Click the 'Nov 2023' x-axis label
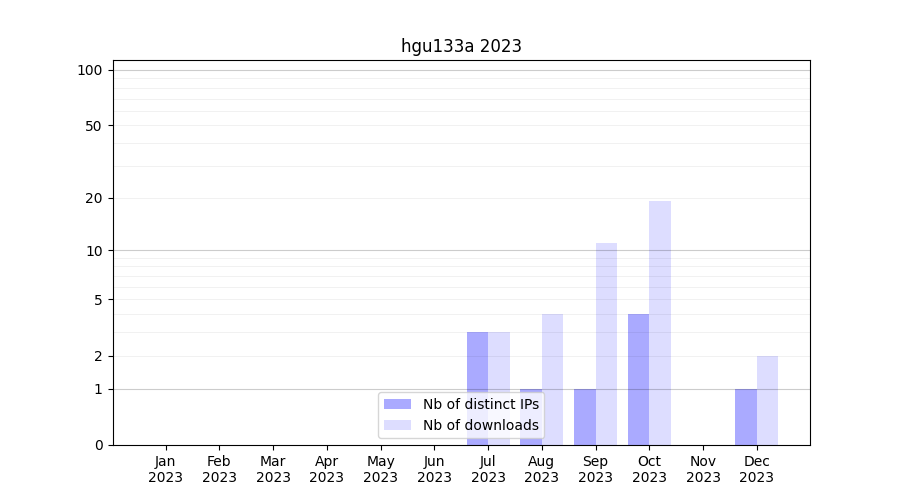 click(x=703, y=469)
